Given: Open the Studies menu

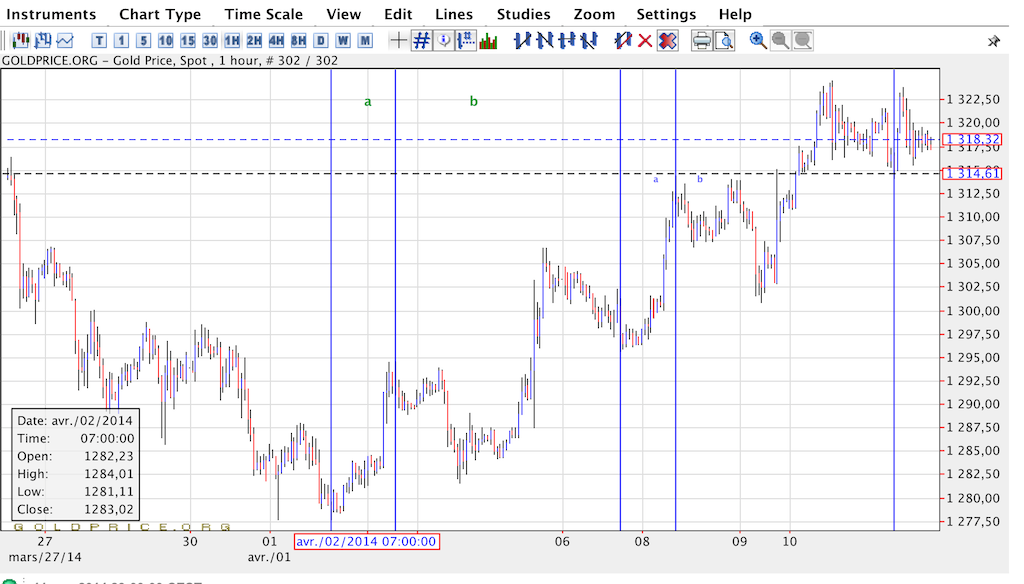Looking at the screenshot, I should 523,14.
